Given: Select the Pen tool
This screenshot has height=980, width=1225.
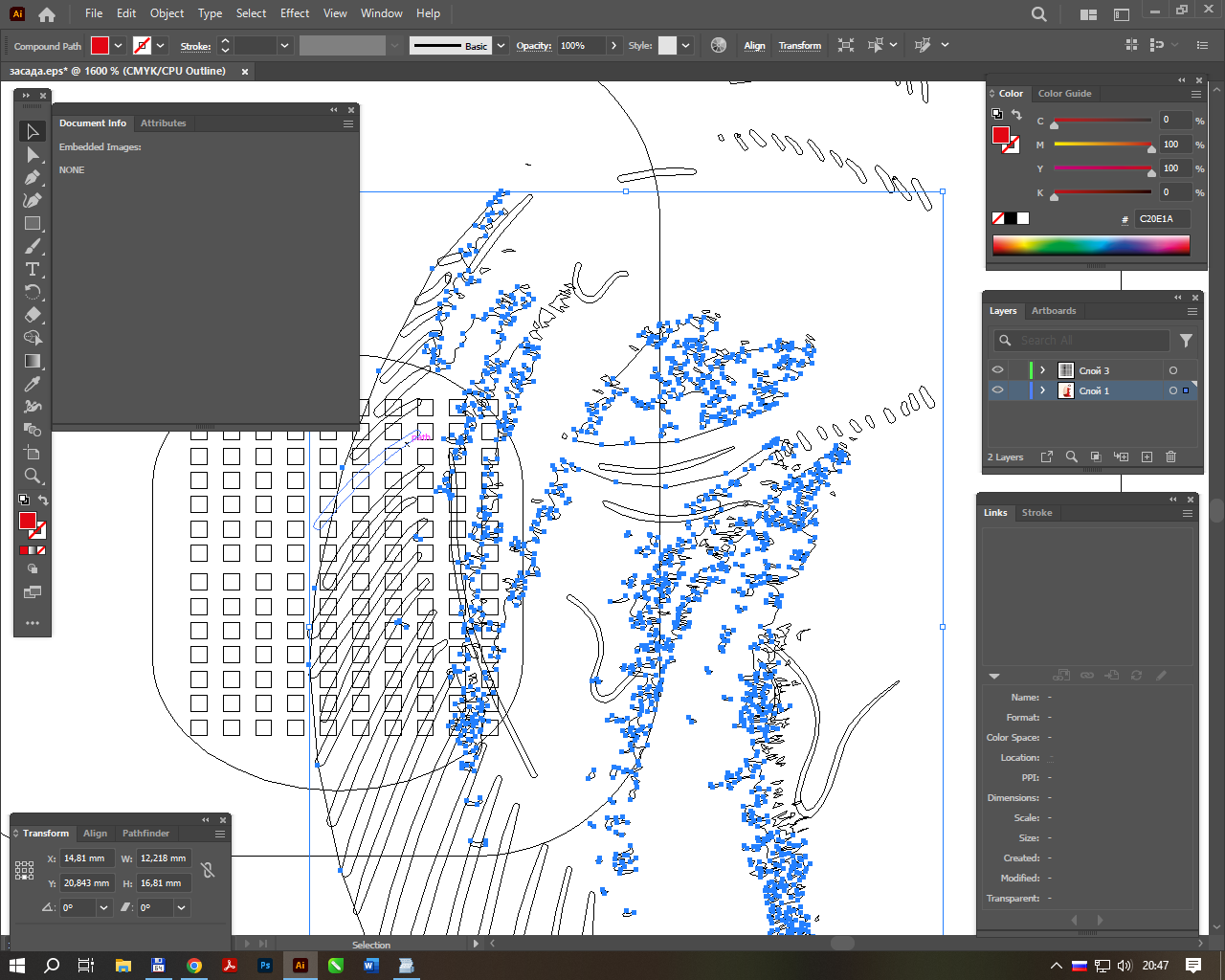Looking at the screenshot, I should coord(33,177).
